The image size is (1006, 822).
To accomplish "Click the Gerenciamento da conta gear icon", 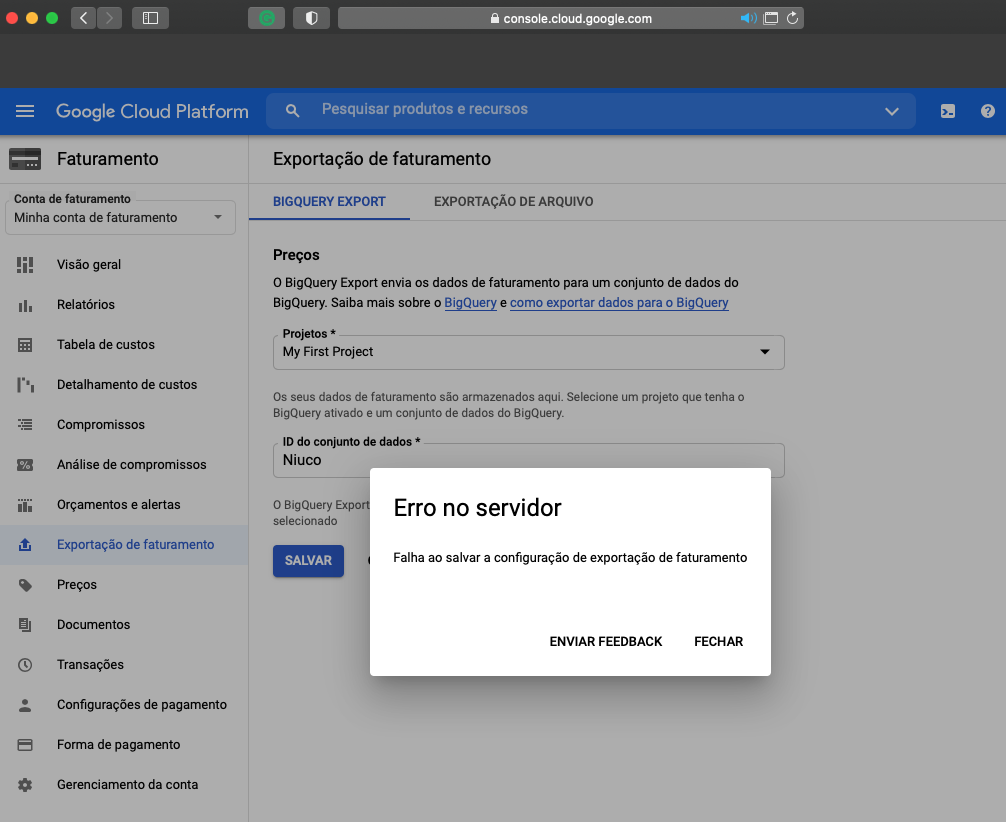I will coord(25,785).
